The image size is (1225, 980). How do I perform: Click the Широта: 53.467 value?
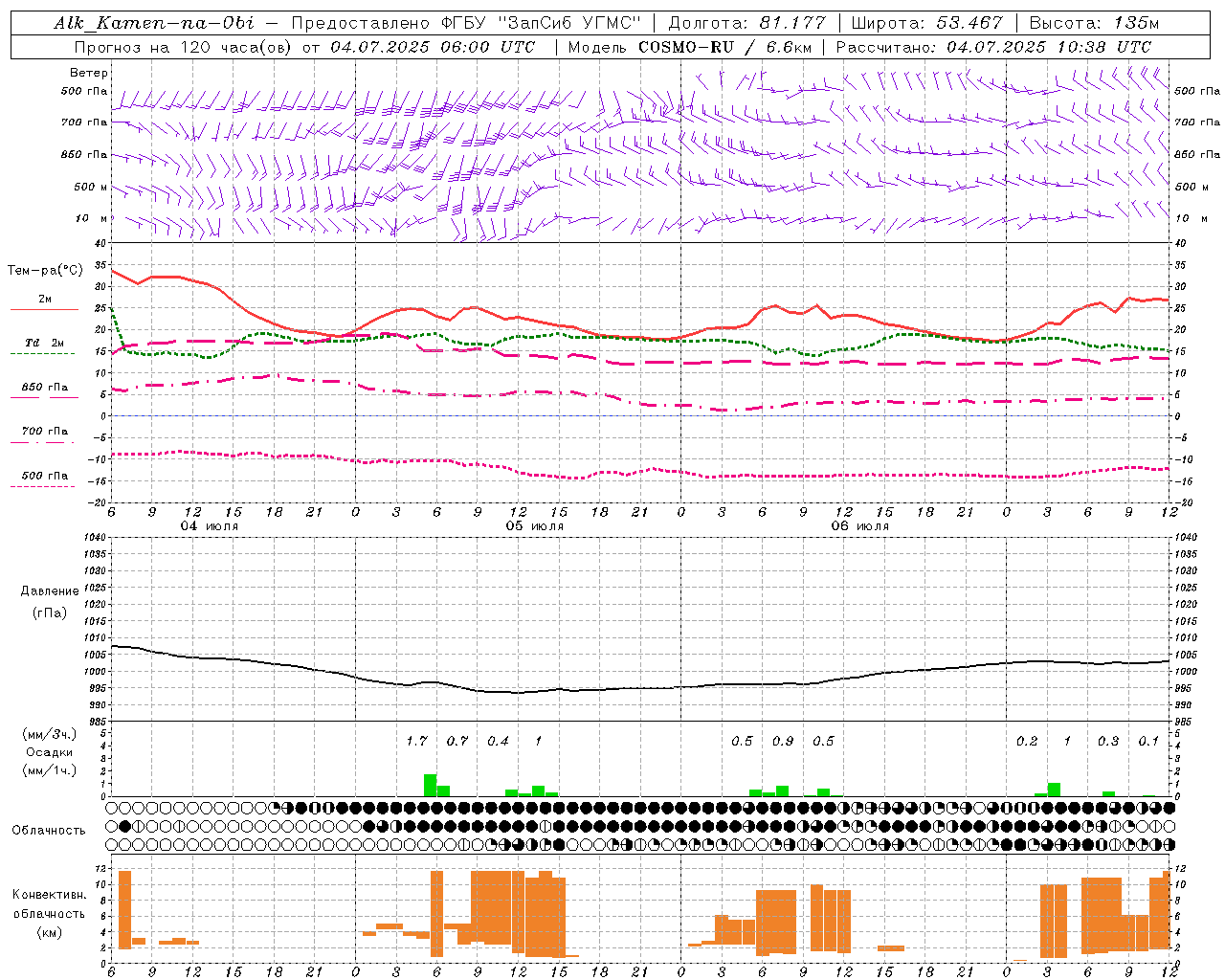point(926,23)
